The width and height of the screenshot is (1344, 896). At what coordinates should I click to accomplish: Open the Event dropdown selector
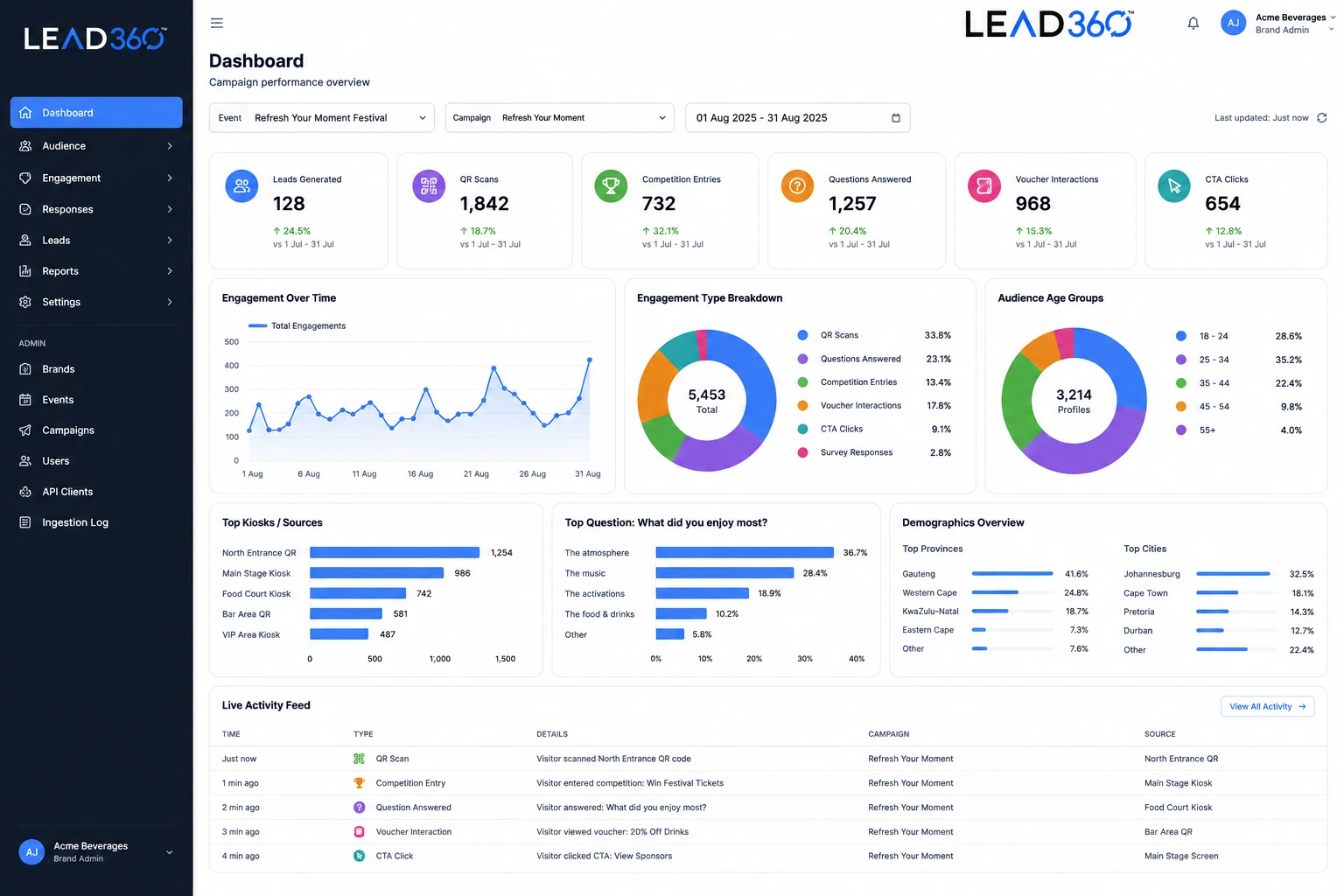322,118
